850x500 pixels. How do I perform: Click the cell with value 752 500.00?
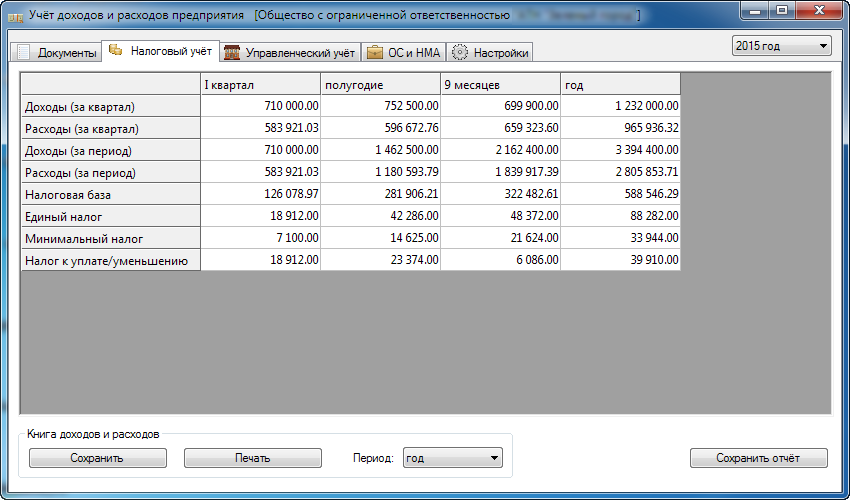pyautogui.click(x=381, y=106)
